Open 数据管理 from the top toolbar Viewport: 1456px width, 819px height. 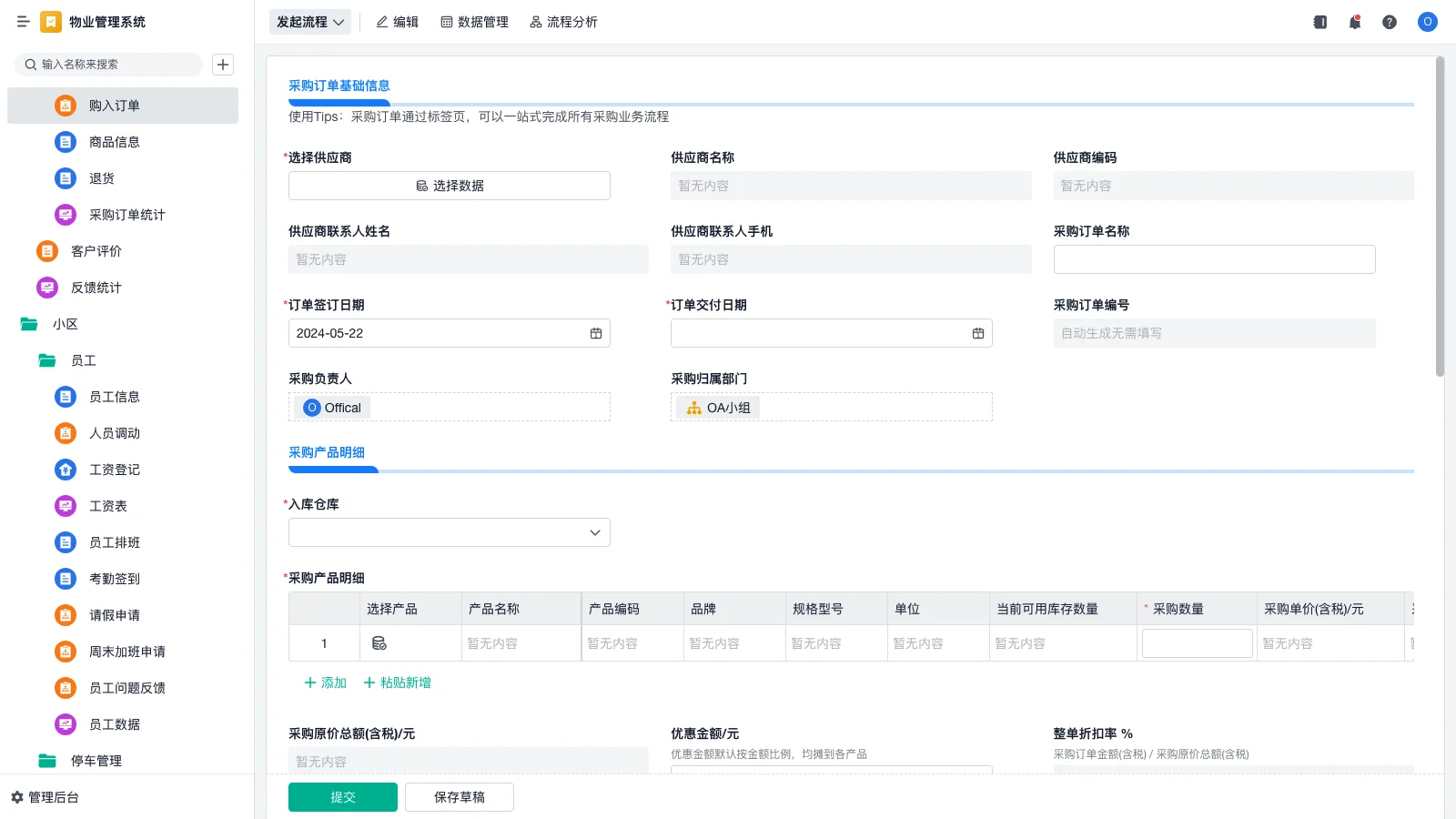(x=474, y=22)
